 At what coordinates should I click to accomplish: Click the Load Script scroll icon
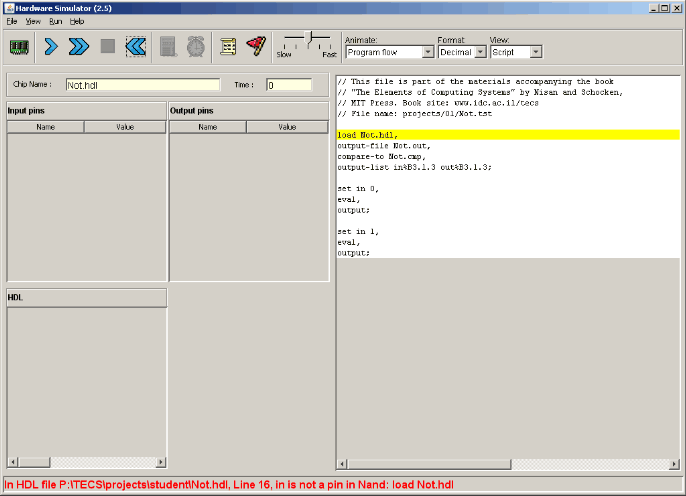pos(229,46)
